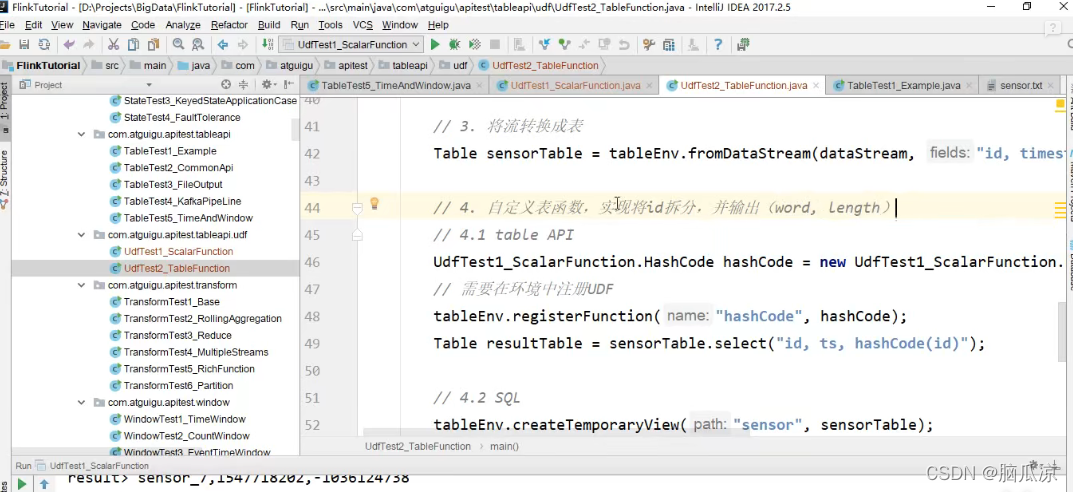Collapse the com.atguigu.apitest.tableapi.udf package
Image resolution: width=1073 pixels, height=492 pixels.
point(82,235)
